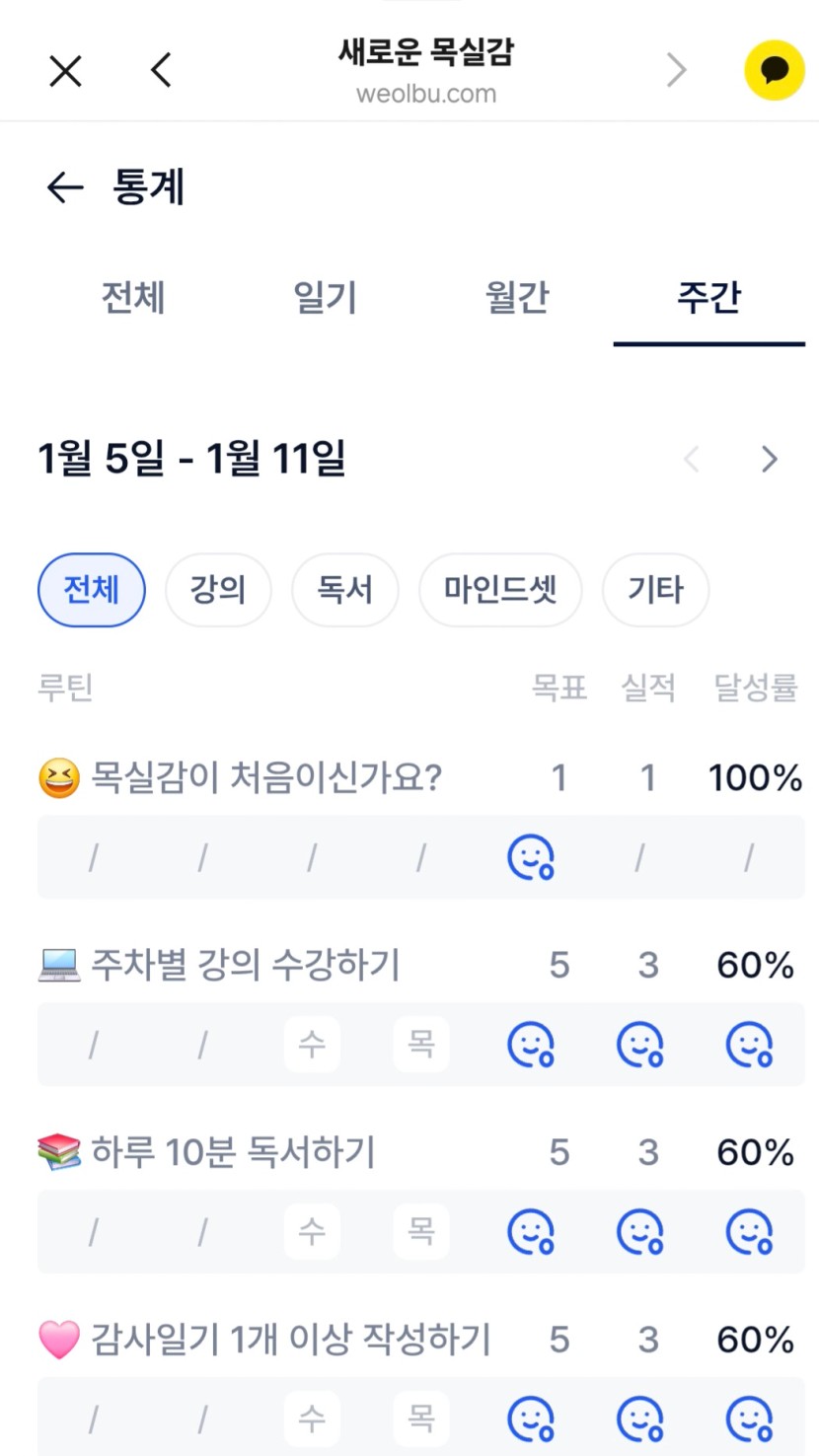Tap 수 day box in 감사일기 row

point(312,1419)
